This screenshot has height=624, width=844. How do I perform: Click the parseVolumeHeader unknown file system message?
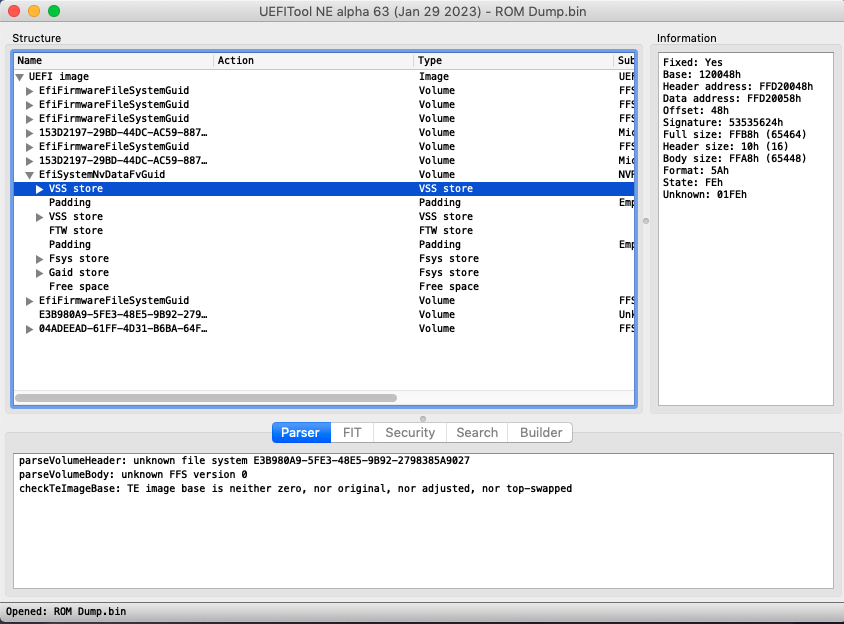click(244, 461)
